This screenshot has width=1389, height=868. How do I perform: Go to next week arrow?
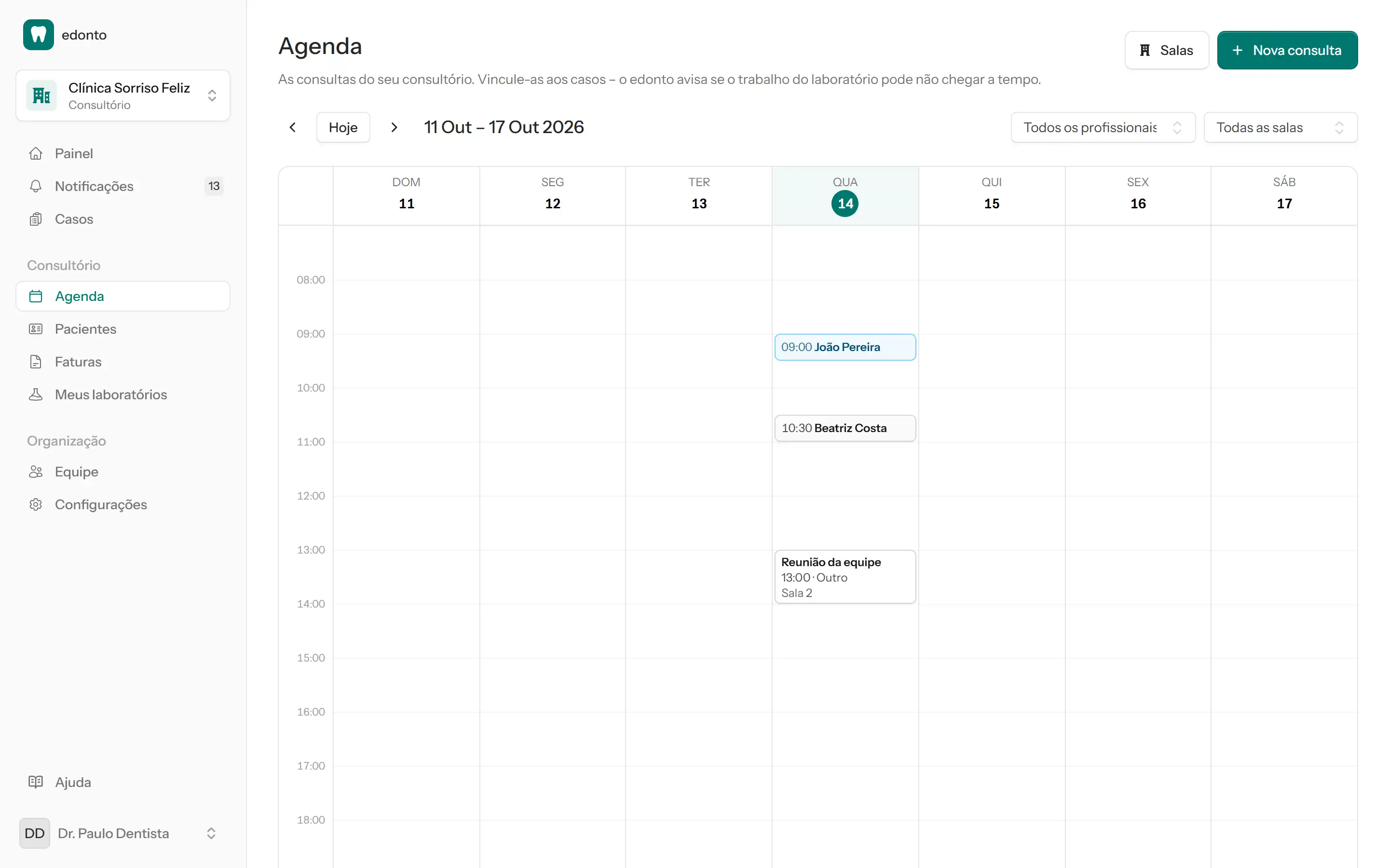(394, 127)
